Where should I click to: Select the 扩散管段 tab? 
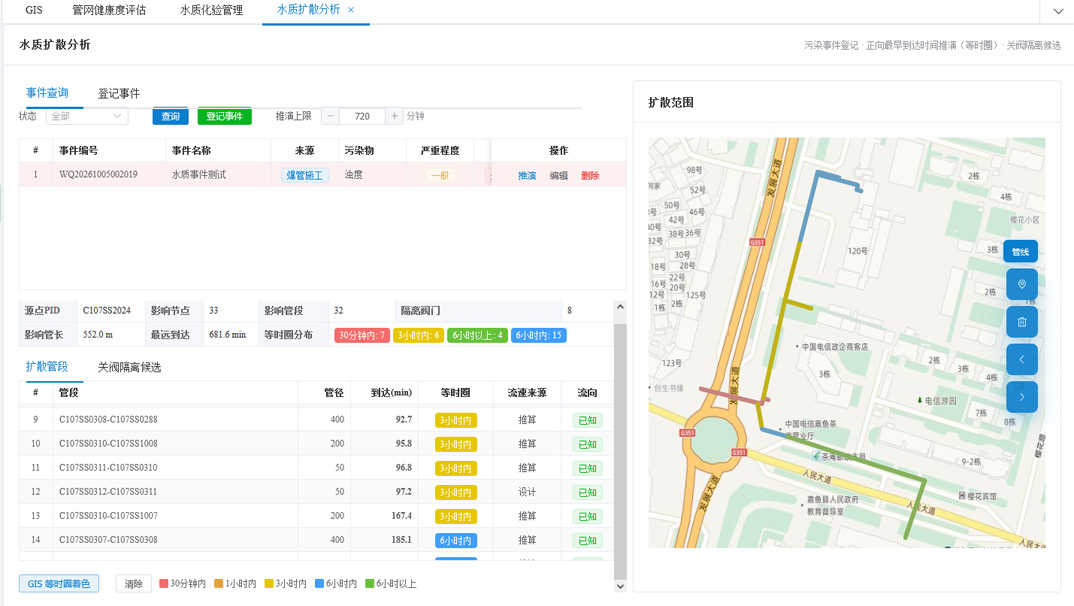pos(47,366)
